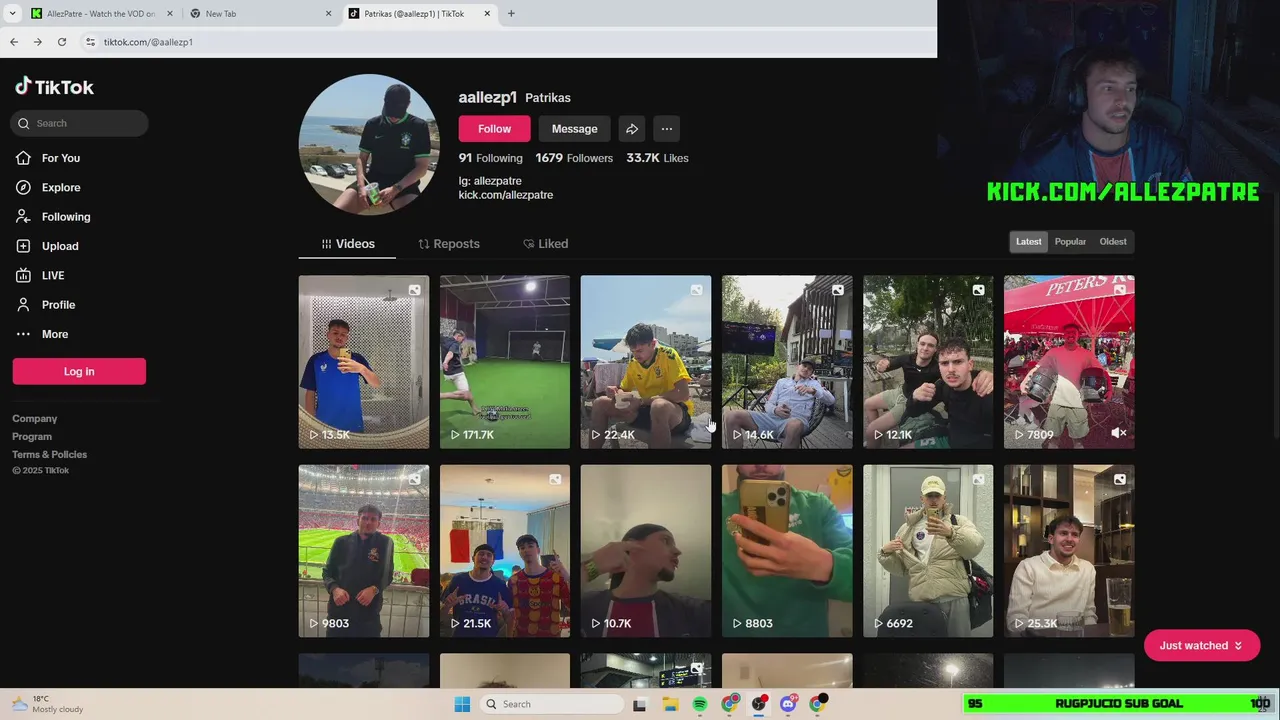Open OBS Studio from the taskbar
This screenshot has height=720, width=1280.
click(759, 704)
